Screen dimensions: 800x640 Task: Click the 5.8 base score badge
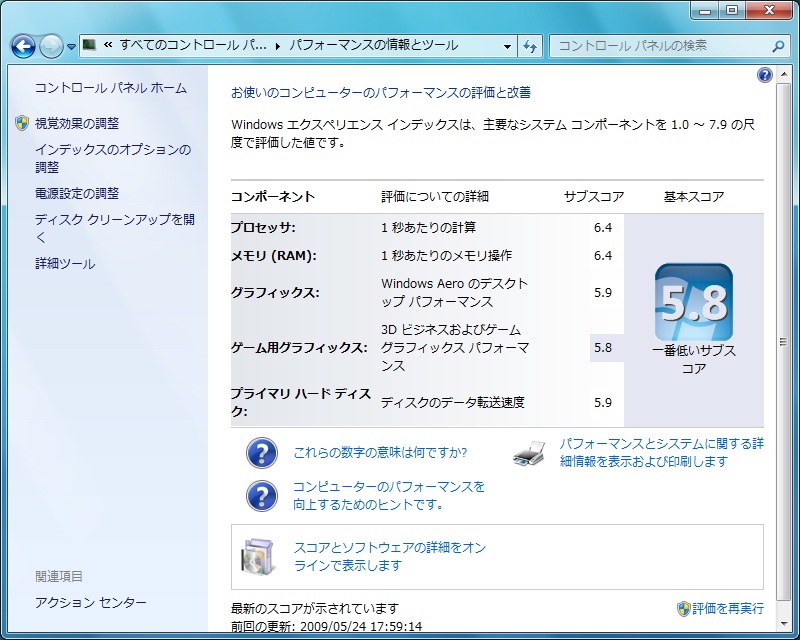point(694,302)
